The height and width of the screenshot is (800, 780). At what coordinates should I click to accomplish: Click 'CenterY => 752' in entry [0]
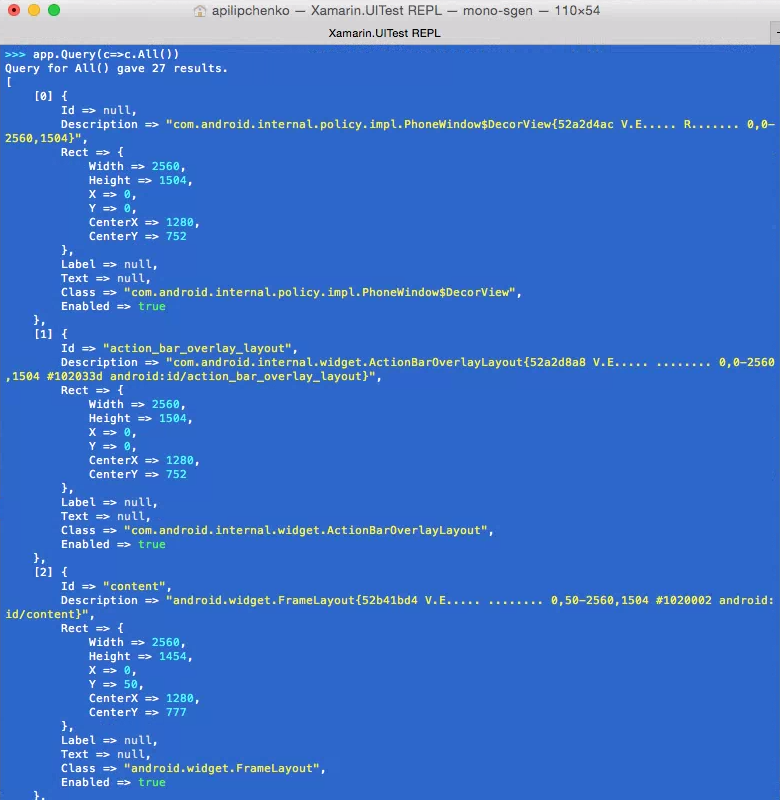point(138,236)
